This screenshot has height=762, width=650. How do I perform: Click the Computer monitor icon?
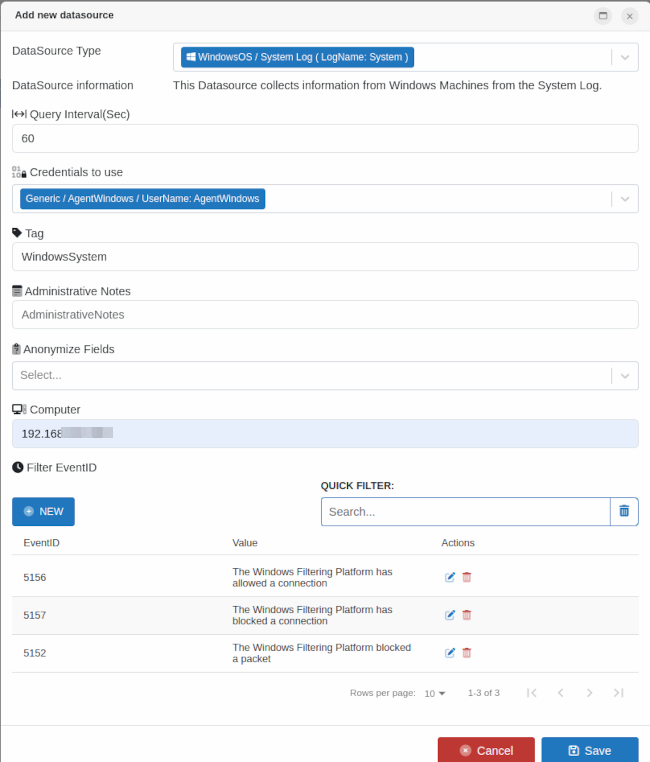pyautogui.click(x=19, y=409)
